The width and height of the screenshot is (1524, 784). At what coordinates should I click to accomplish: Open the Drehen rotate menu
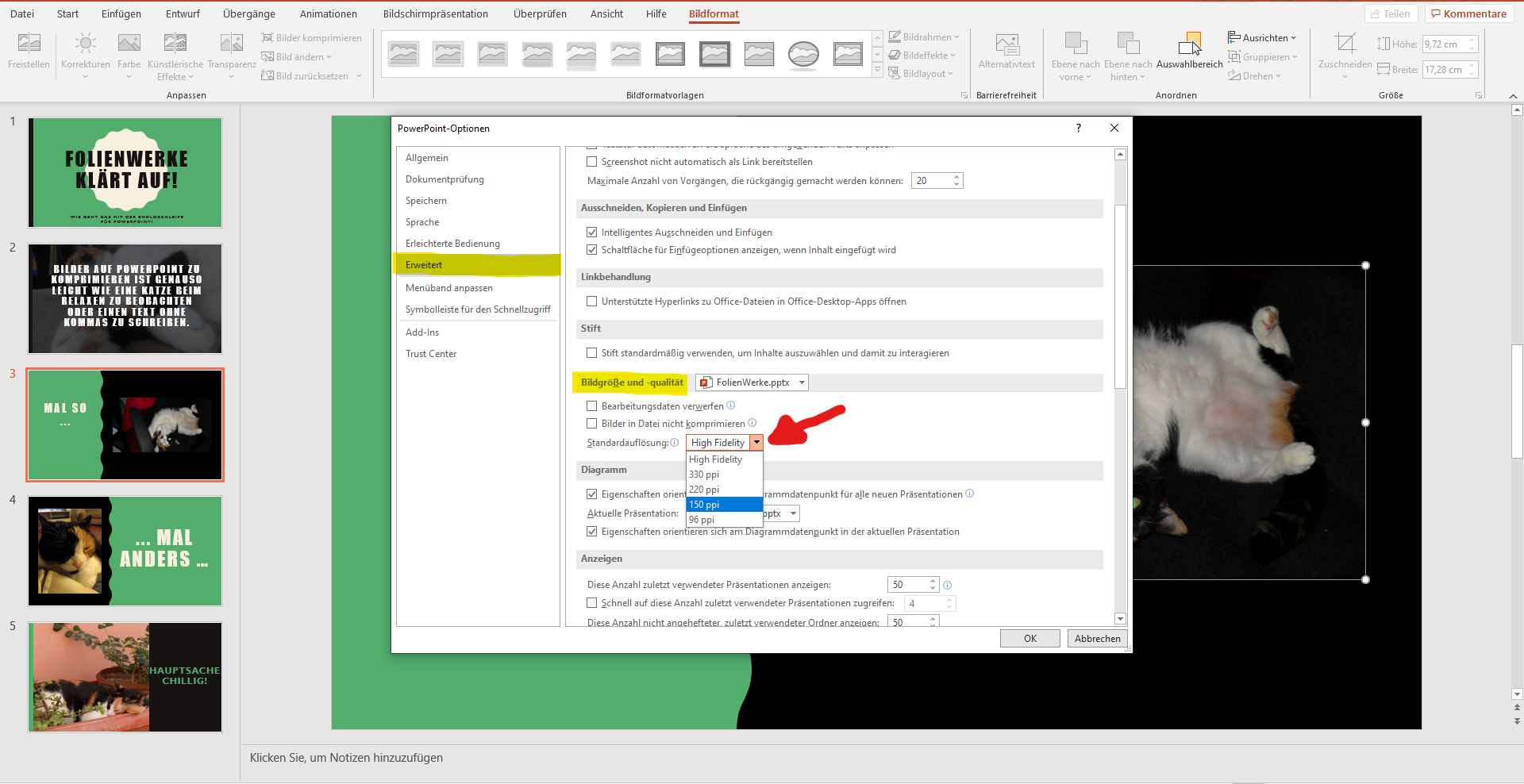point(1255,75)
